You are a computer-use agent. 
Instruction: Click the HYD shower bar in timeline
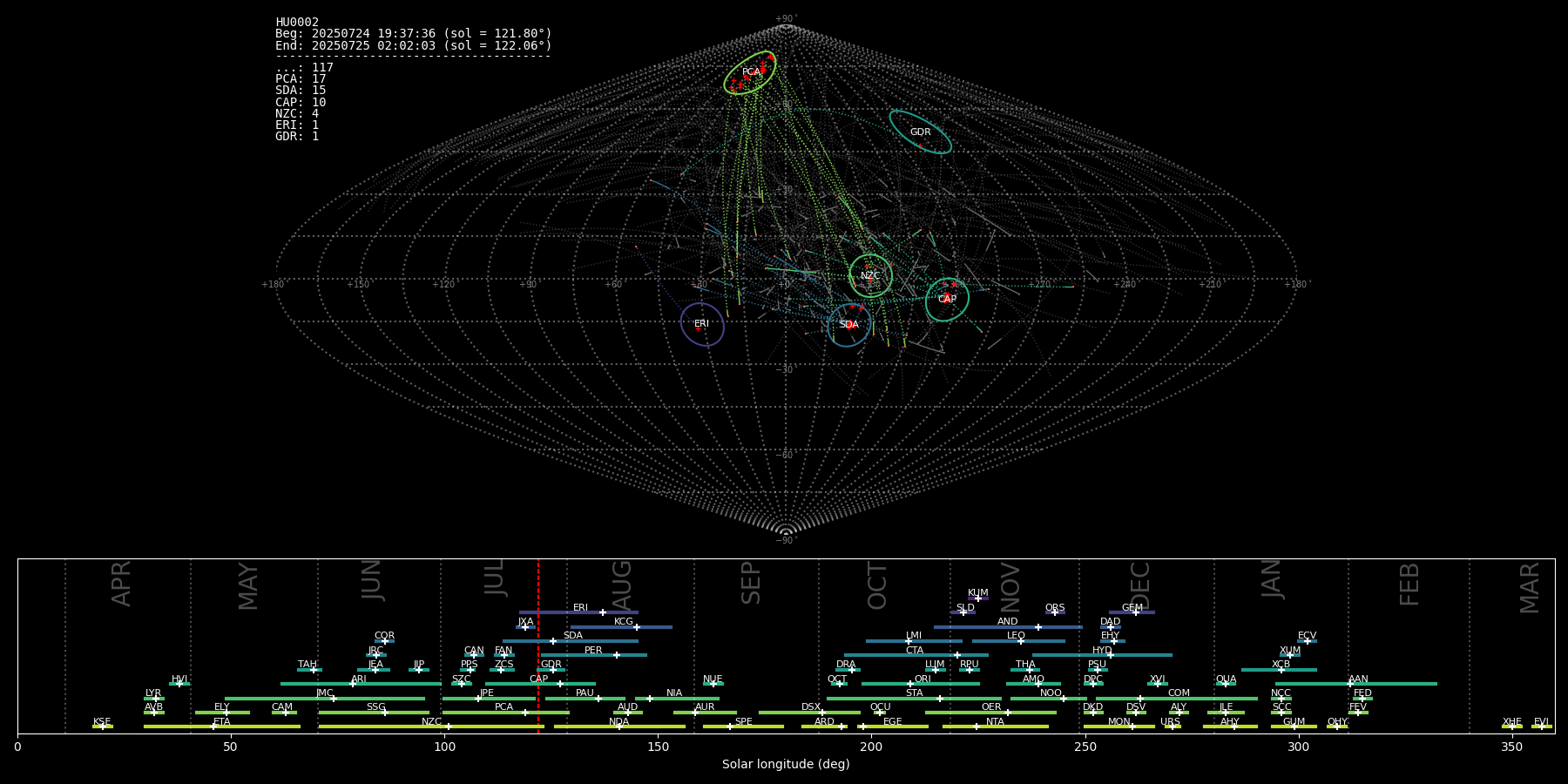(x=1102, y=655)
